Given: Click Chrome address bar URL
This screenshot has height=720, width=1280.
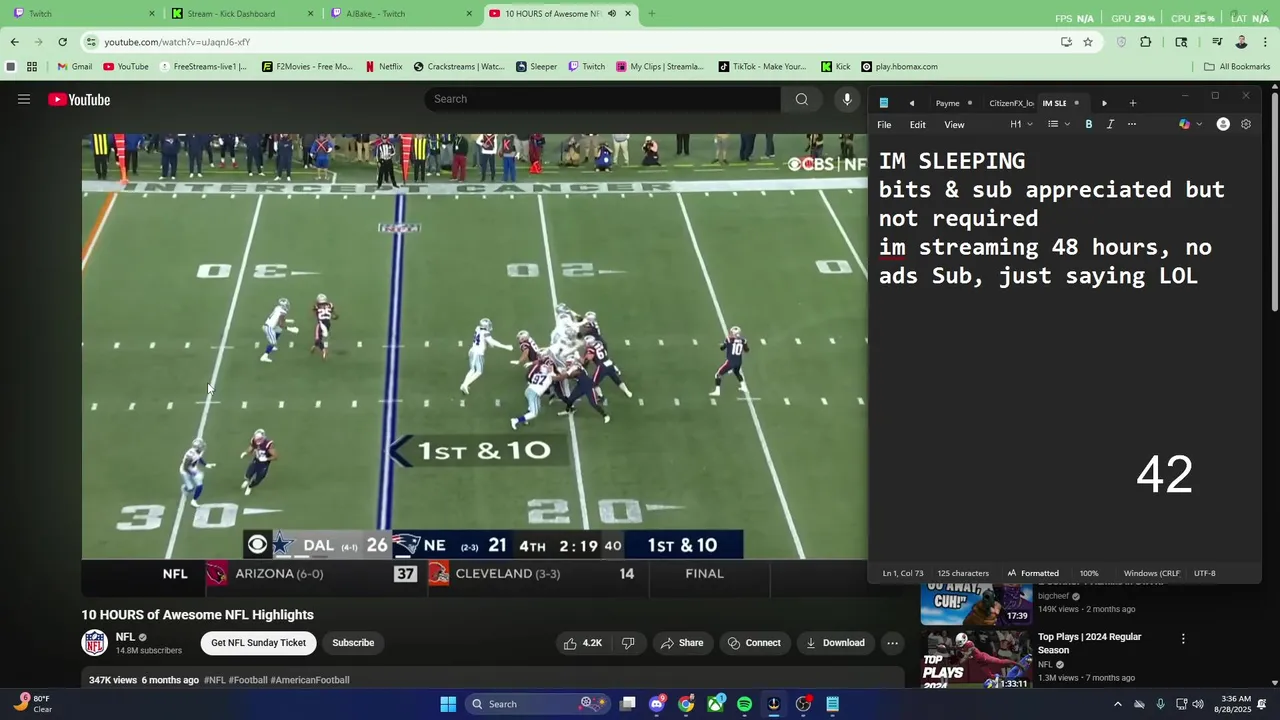Looking at the screenshot, I should (x=177, y=42).
